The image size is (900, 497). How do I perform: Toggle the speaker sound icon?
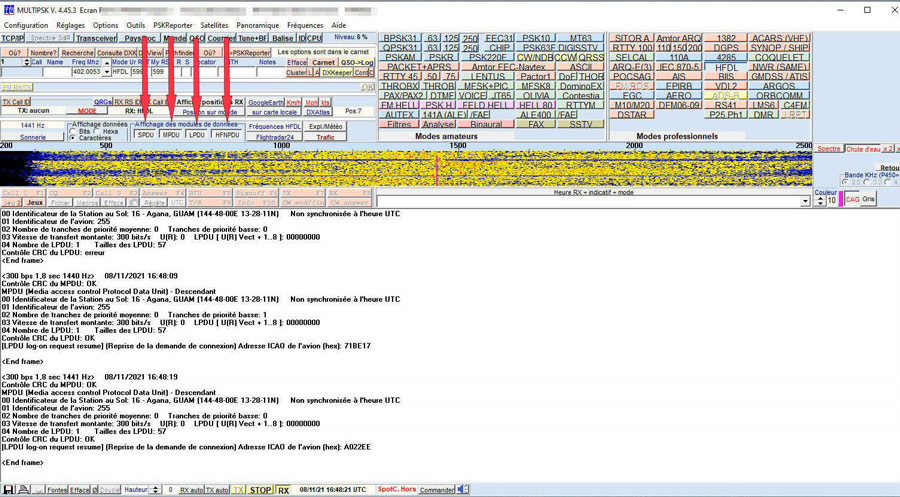[x=463, y=490]
